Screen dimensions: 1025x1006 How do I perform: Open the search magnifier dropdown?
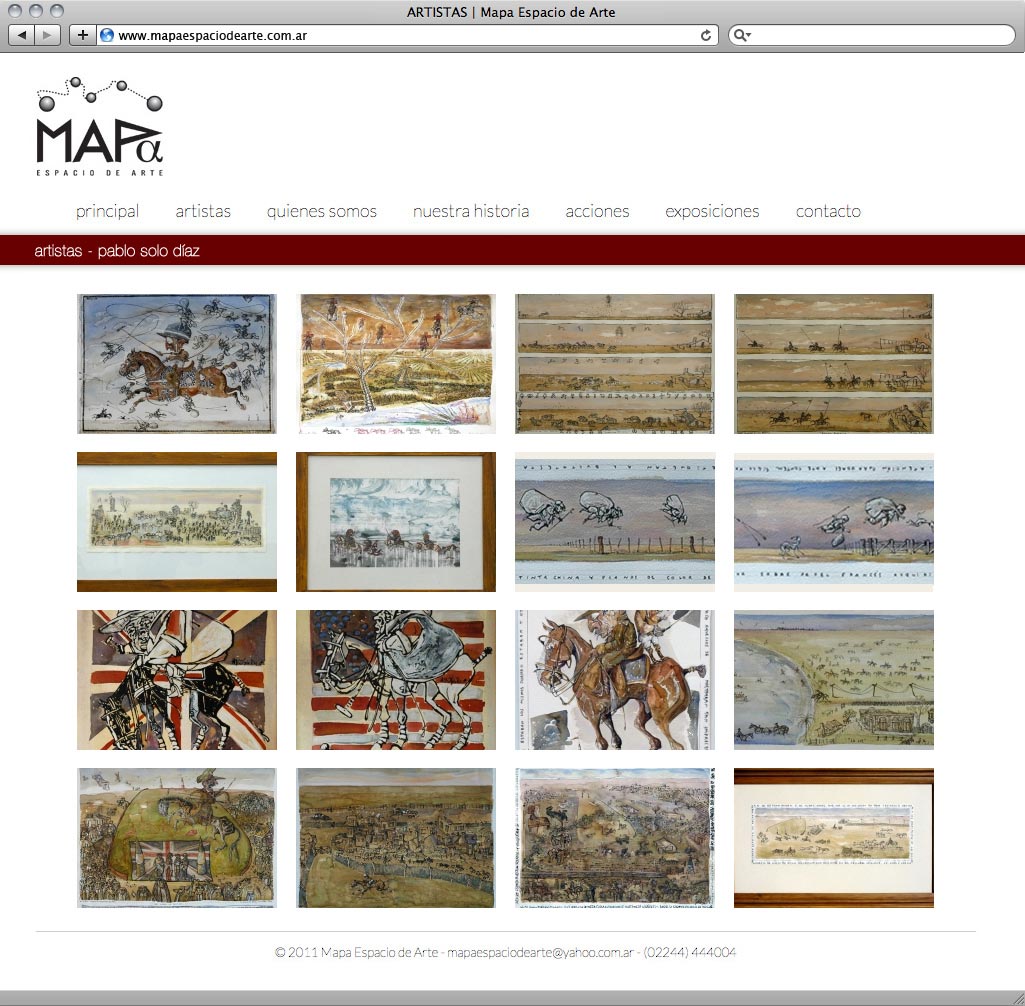pyautogui.click(x=741, y=35)
